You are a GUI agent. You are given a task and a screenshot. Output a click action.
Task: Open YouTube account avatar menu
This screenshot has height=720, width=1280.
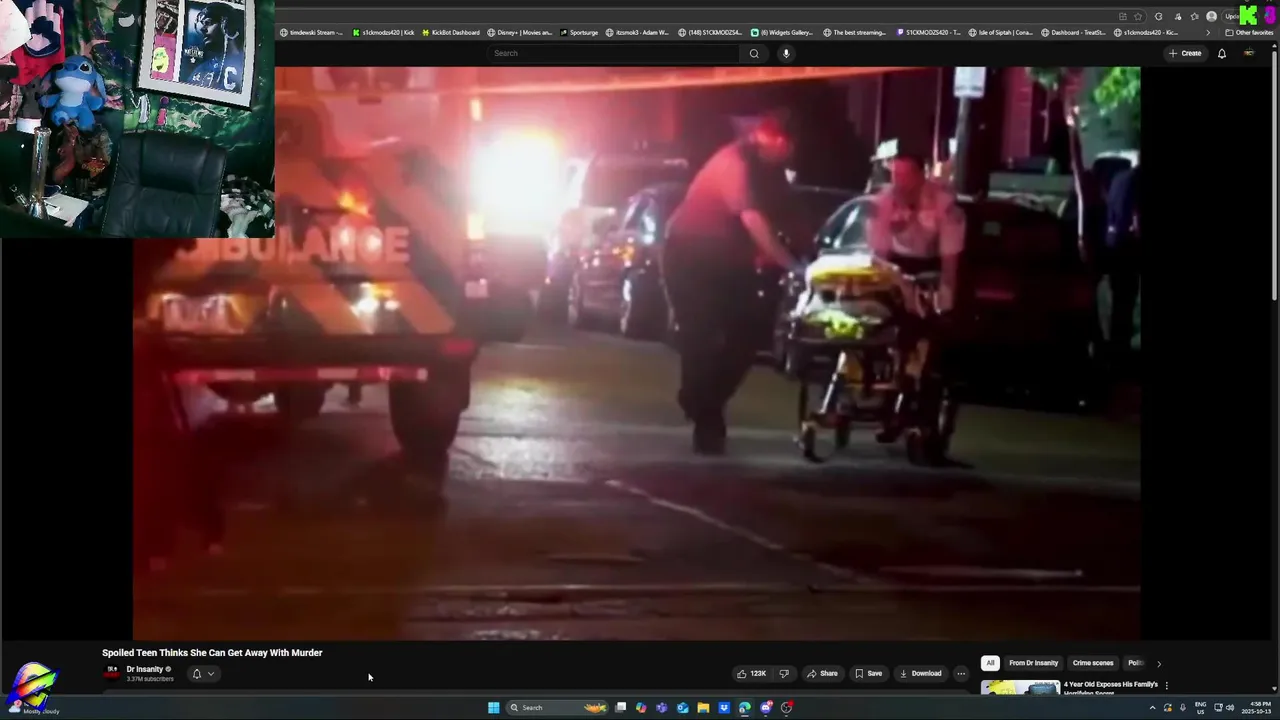click(1249, 53)
